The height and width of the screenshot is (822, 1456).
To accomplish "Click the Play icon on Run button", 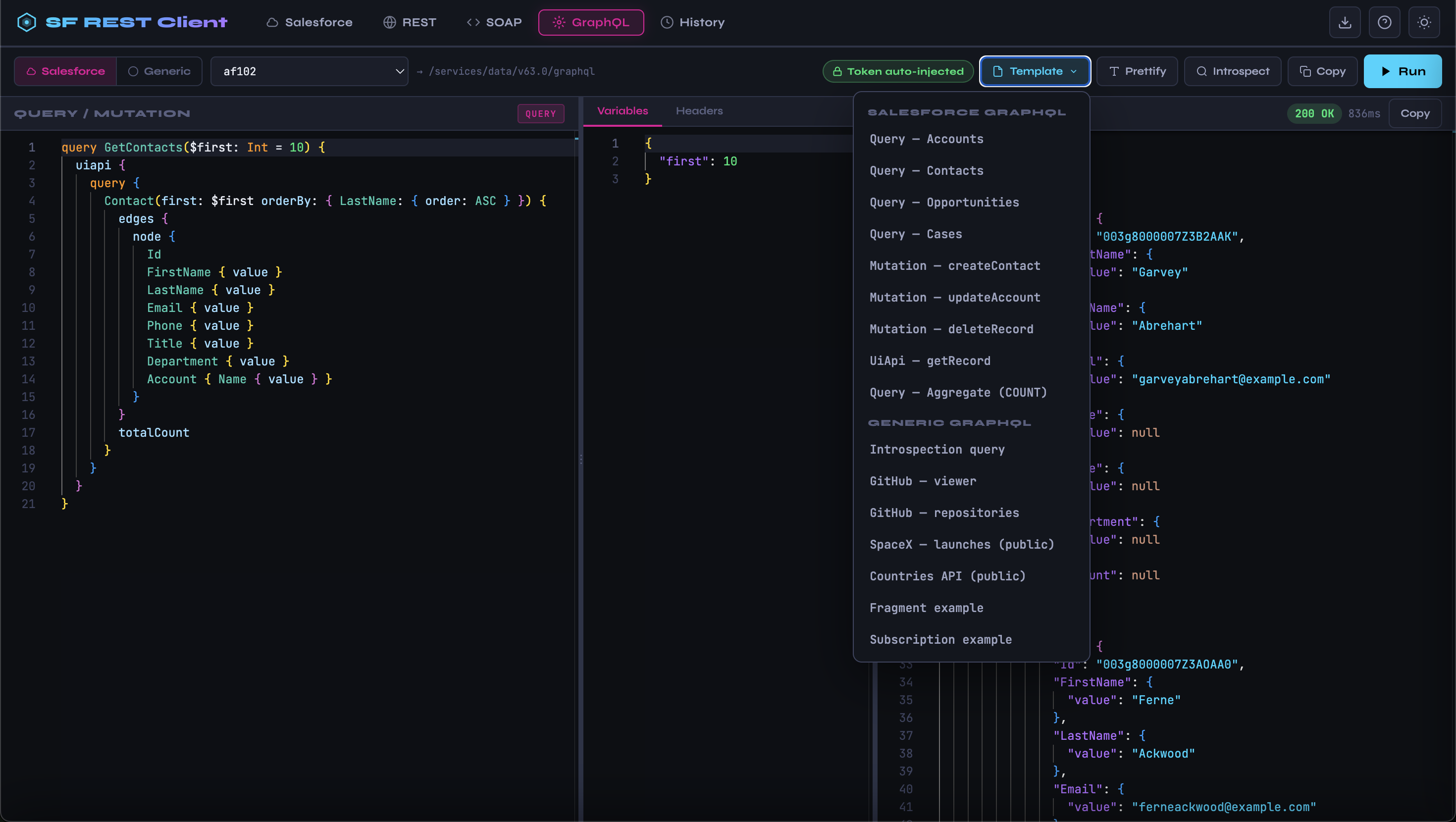I will [x=1385, y=71].
